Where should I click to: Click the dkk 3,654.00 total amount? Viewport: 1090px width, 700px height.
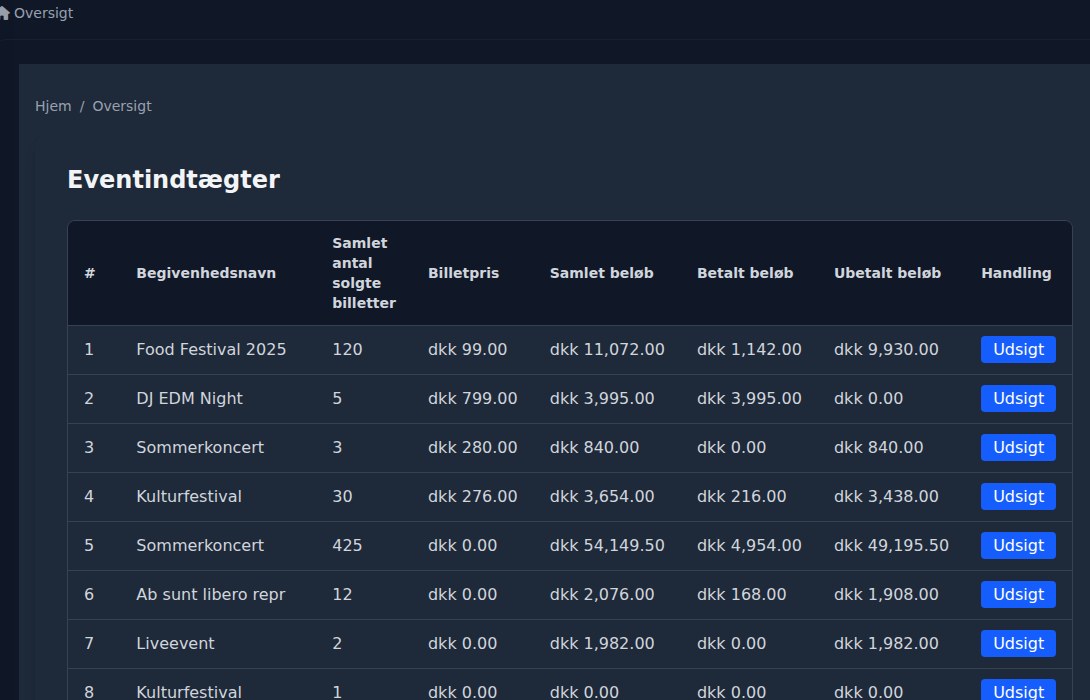coord(601,497)
